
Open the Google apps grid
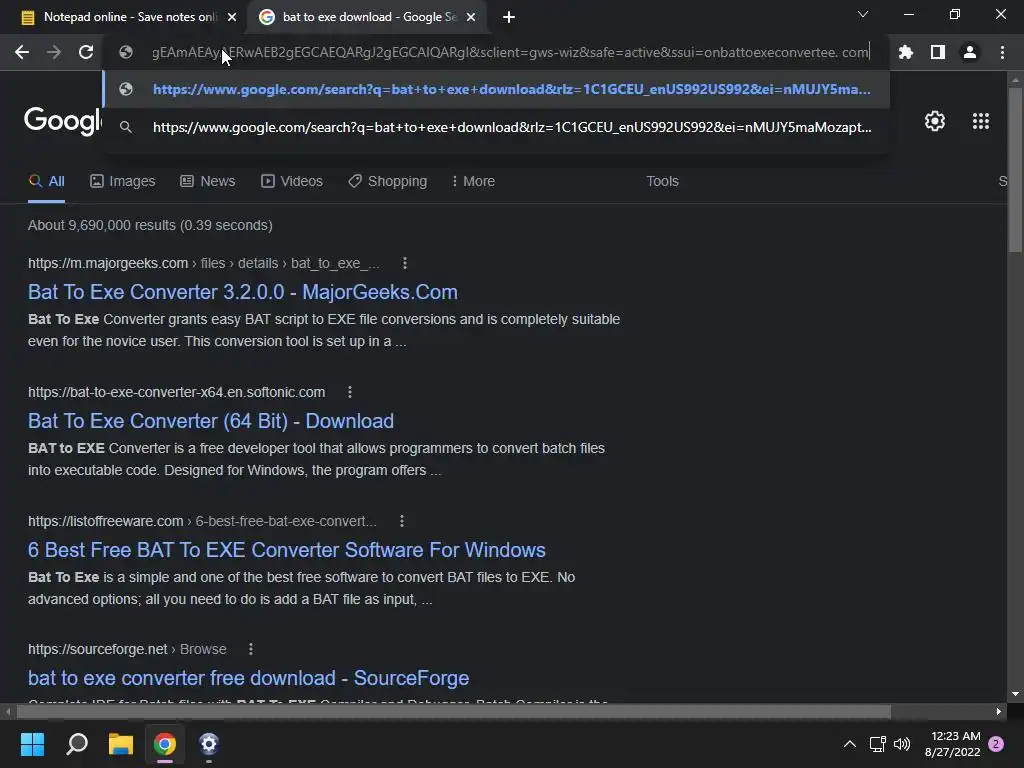[x=981, y=121]
